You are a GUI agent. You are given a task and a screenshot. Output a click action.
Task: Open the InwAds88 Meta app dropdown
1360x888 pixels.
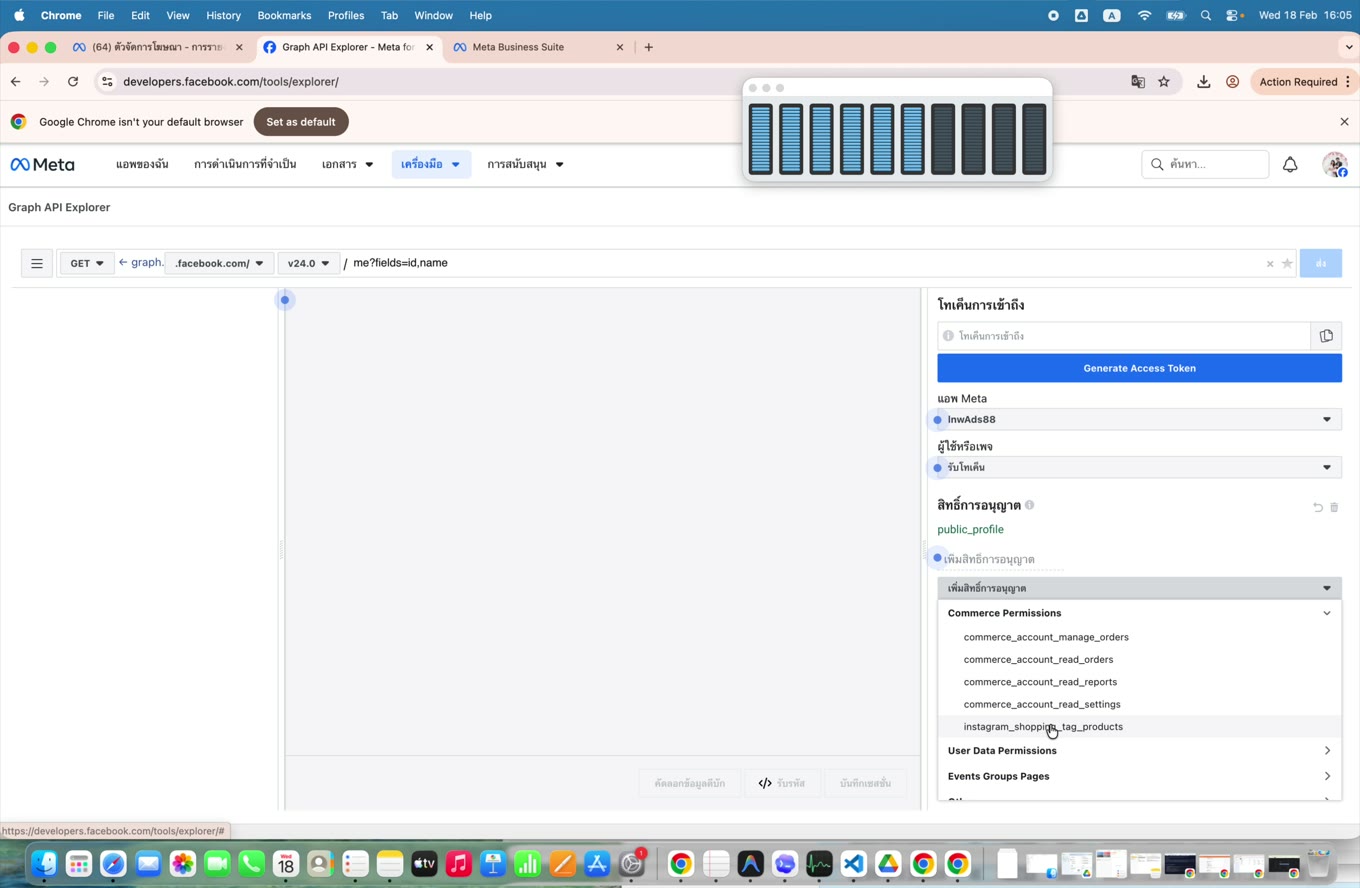pyautogui.click(x=1139, y=420)
